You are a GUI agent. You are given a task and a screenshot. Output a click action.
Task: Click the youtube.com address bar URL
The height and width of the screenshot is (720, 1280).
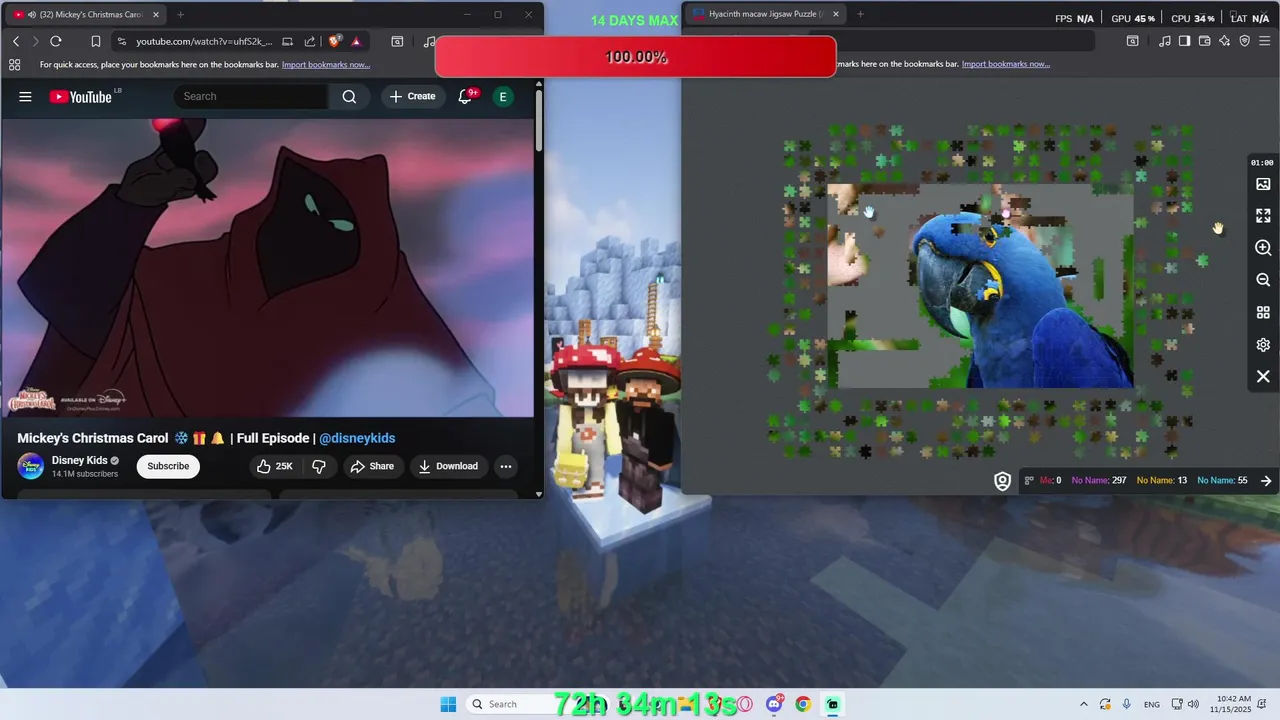(x=204, y=41)
